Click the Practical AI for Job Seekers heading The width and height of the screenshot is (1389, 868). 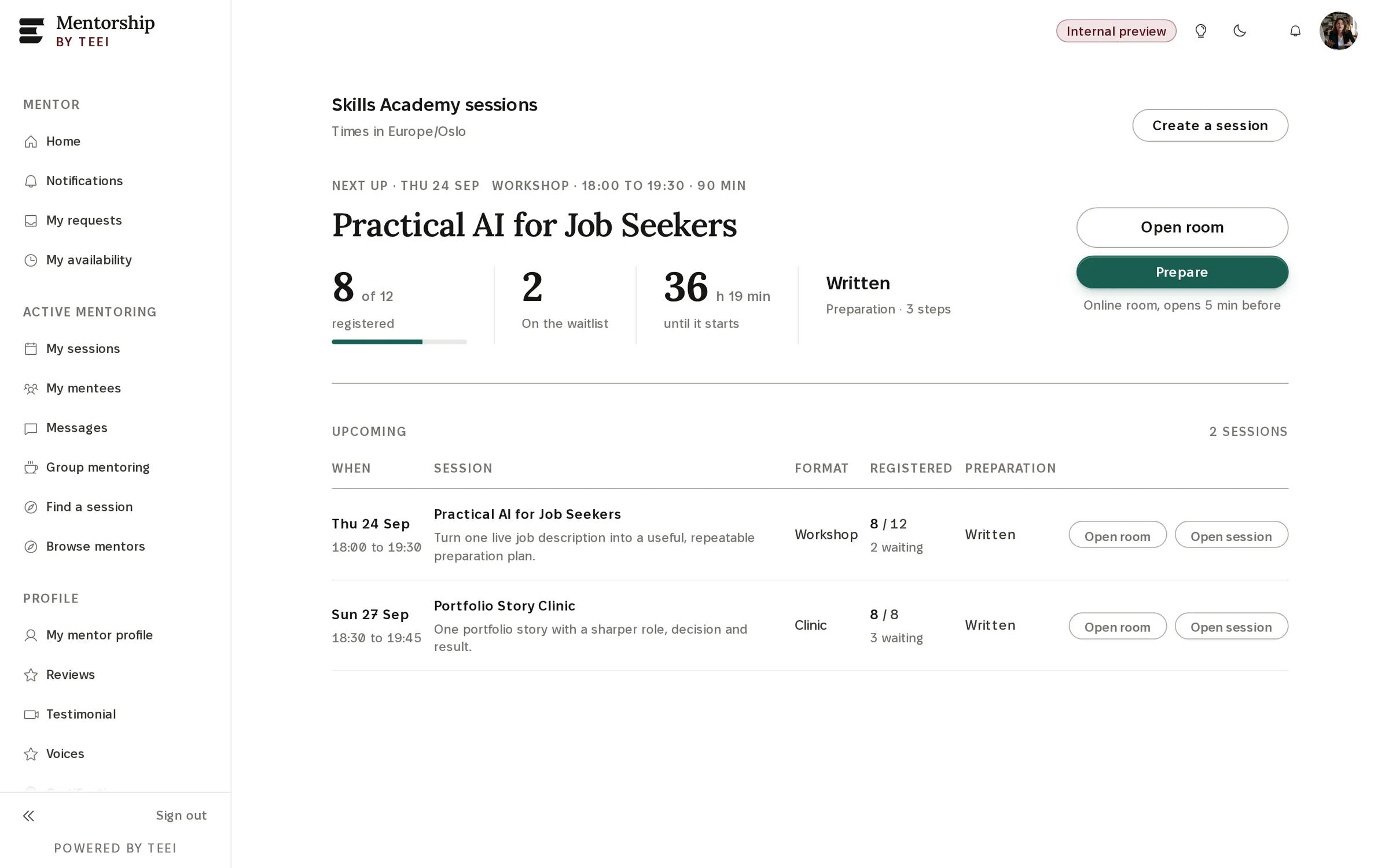[x=534, y=225]
